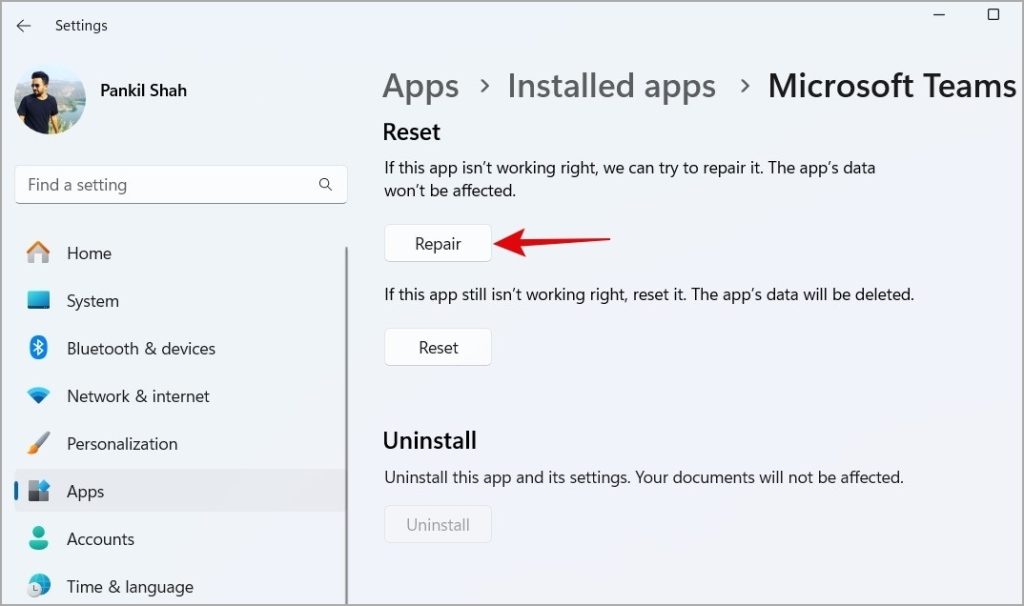This screenshot has height=606, width=1024.
Task: Click the Settings window title text
Action: (x=81, y=25)
